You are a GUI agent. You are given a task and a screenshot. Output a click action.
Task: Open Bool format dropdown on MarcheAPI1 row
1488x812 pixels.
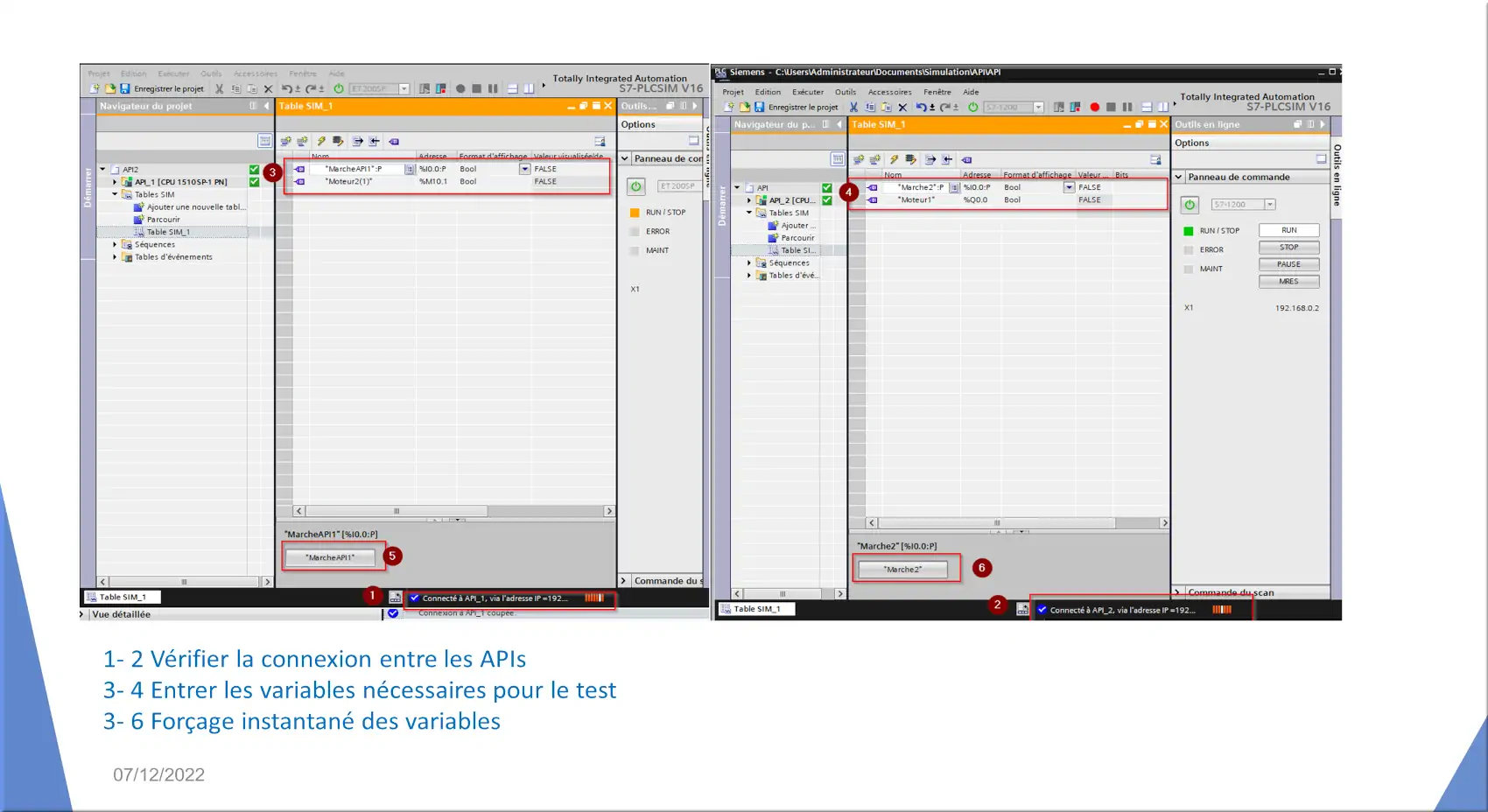(524, 169)
